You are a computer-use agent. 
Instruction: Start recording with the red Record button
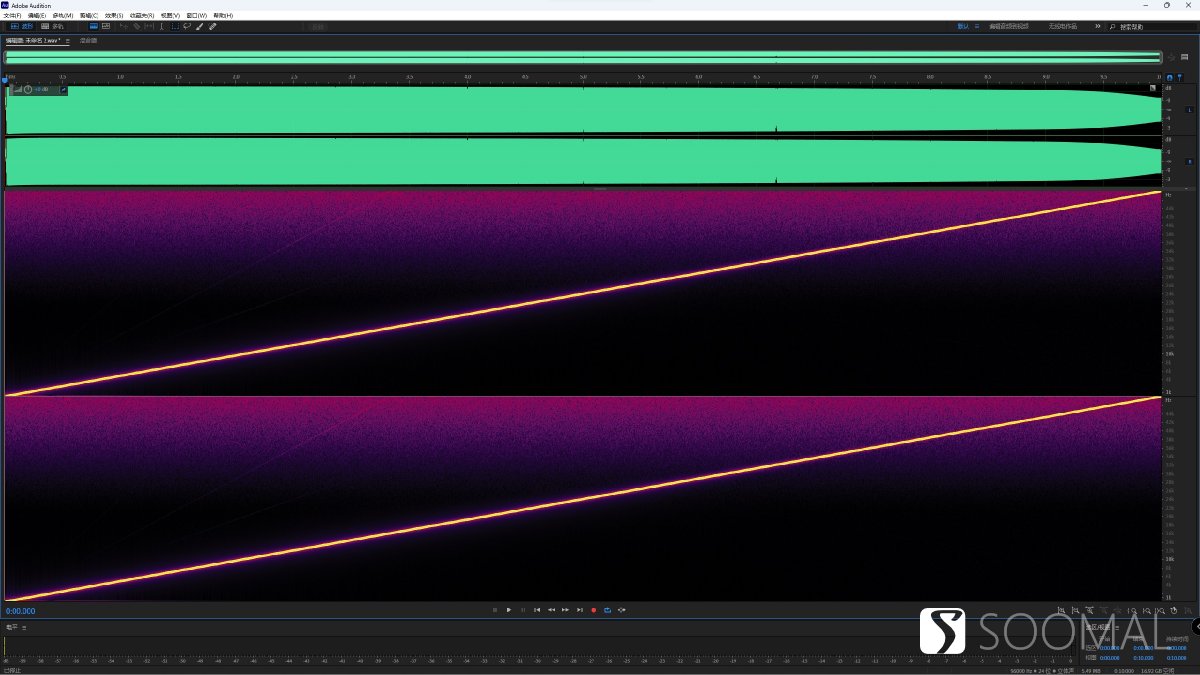coord(593,610)
